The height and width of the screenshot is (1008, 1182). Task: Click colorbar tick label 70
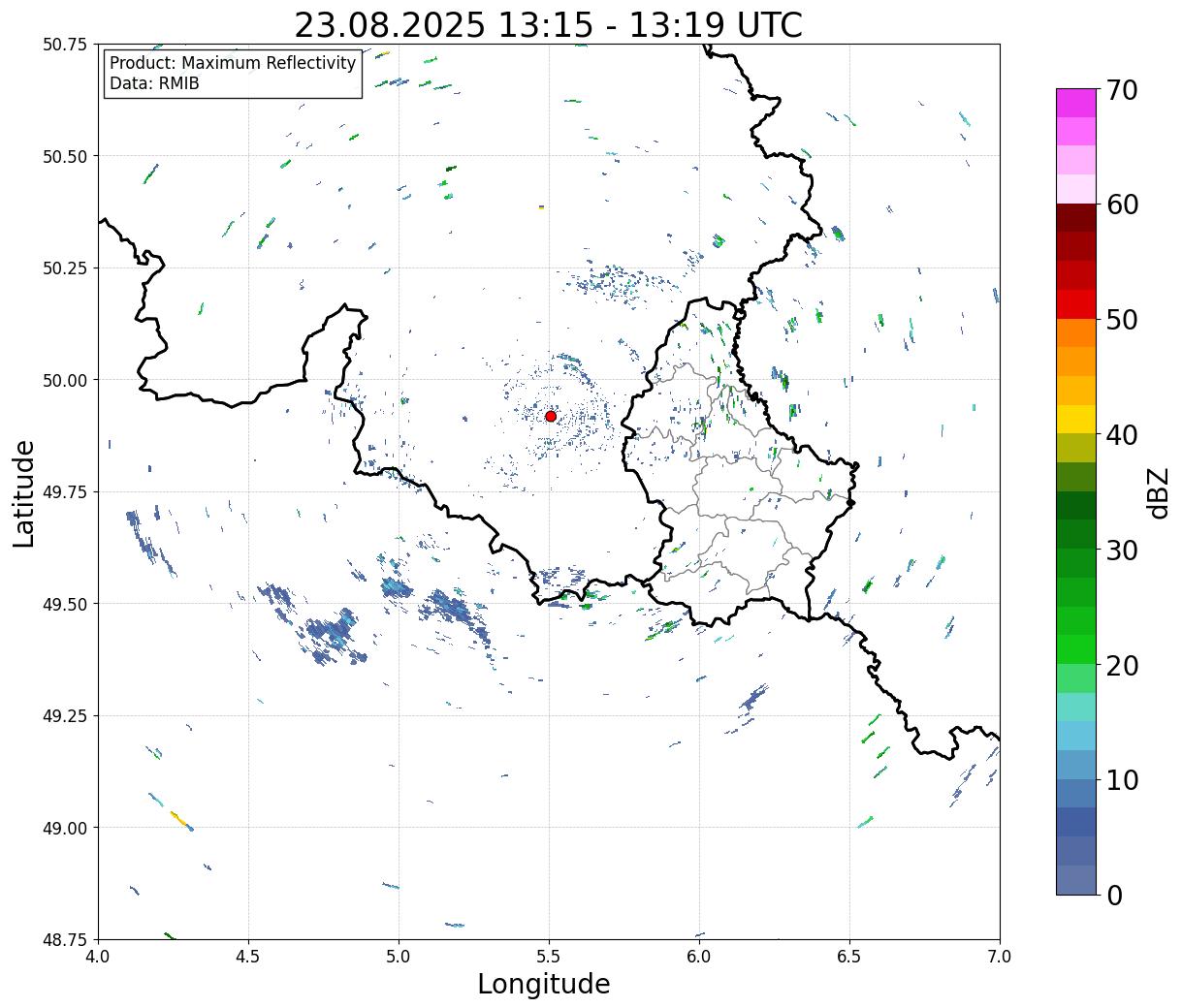tap(1122, 90)
